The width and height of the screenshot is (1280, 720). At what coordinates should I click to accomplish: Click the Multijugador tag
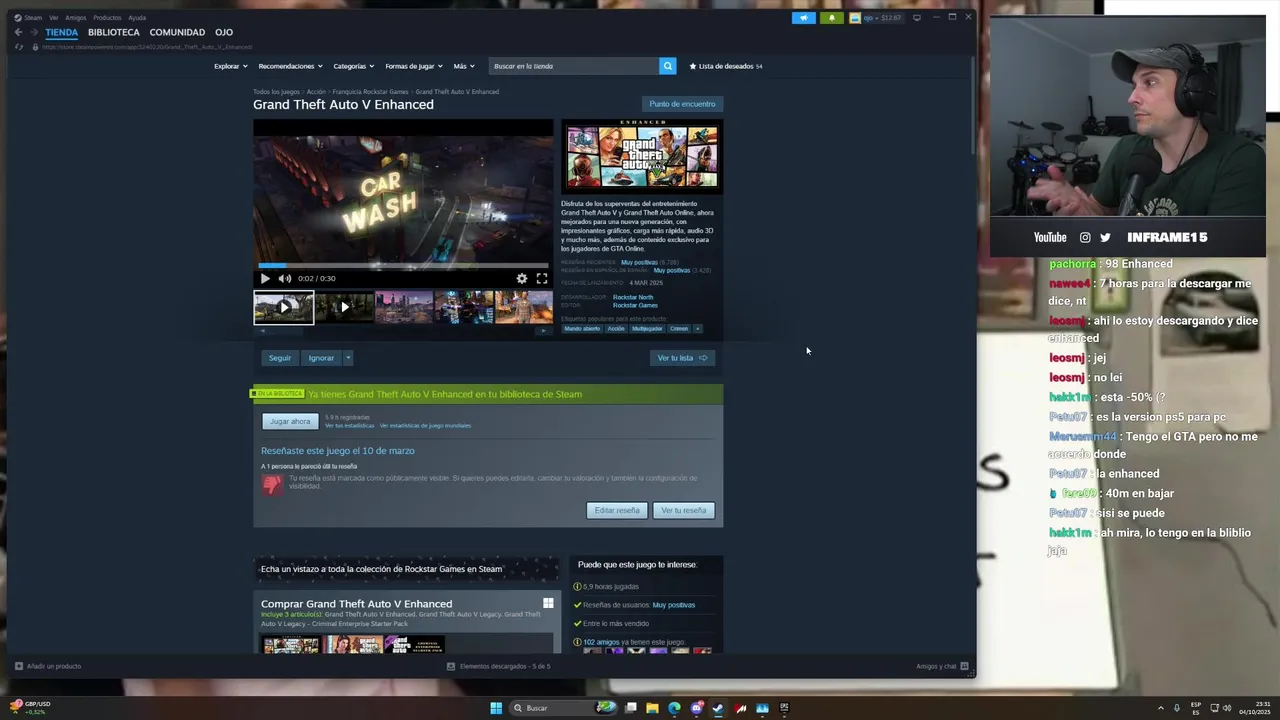click(x=647, y=328)
